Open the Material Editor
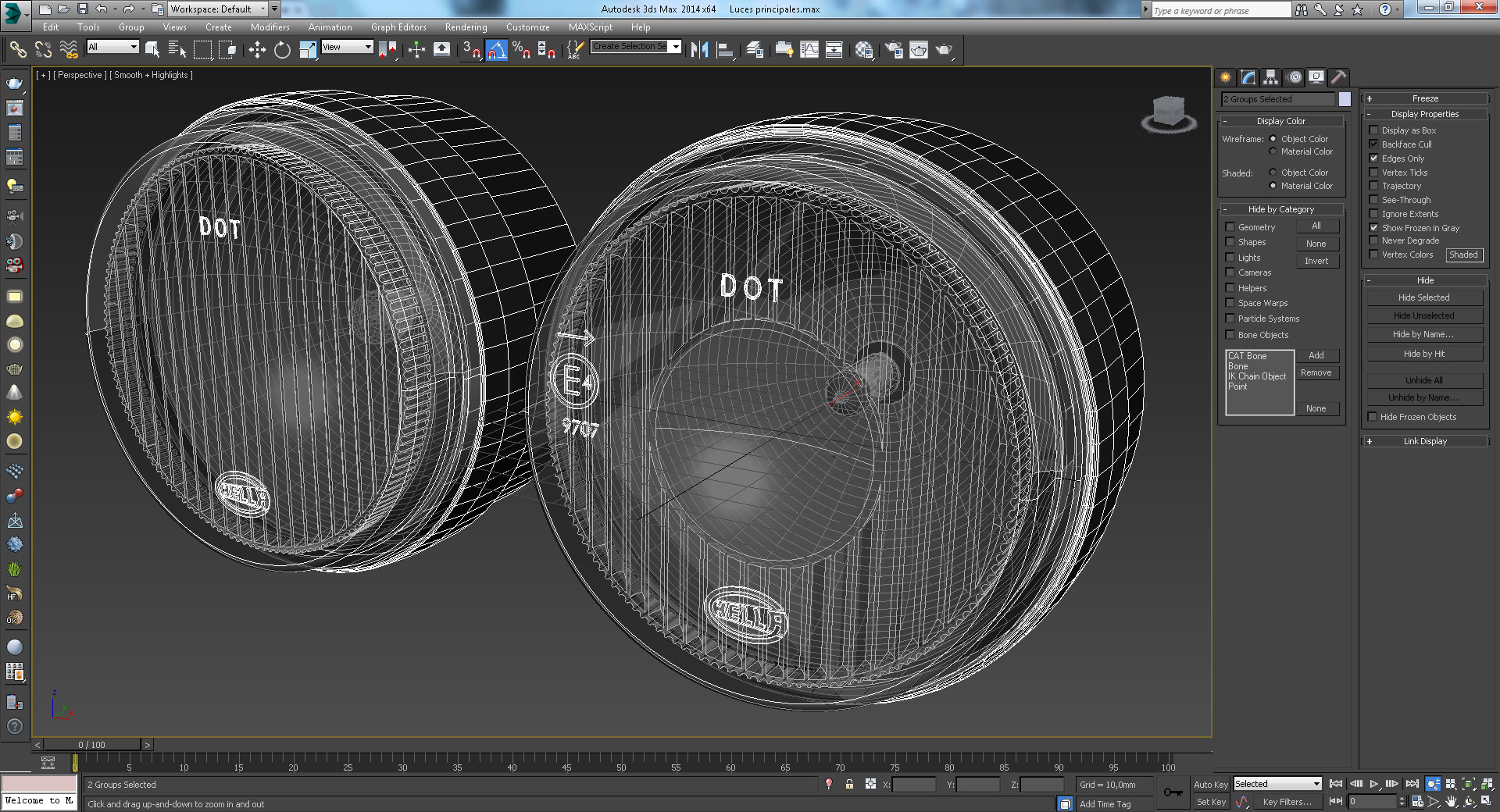This screenshot has height=812, width=1500. pyautogui.click(x=864, y=50)
